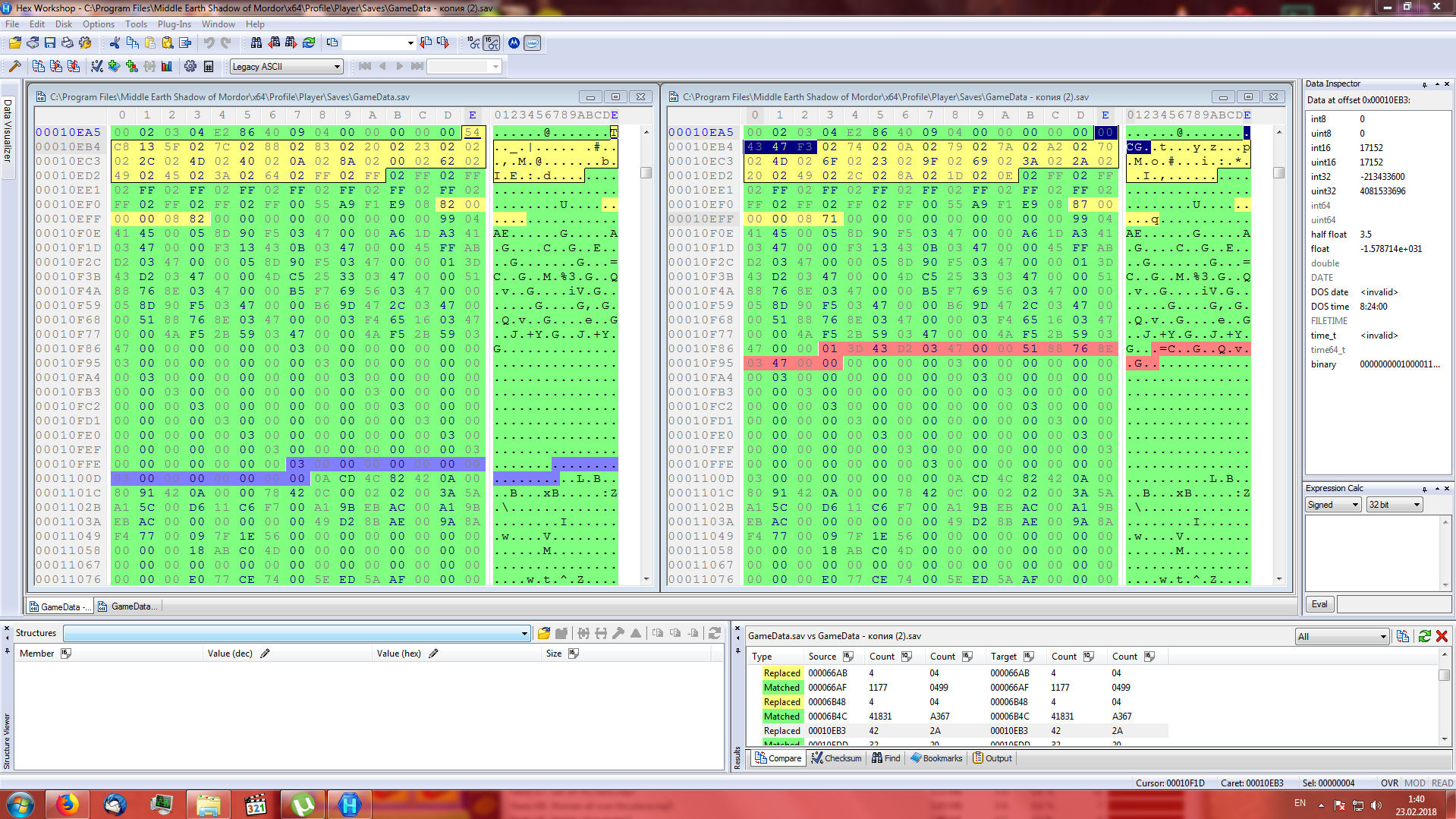Select the Replaced 000066AB result row
Screen dimensions: 1456x819
pyautogui.click(x=958, y=673)
